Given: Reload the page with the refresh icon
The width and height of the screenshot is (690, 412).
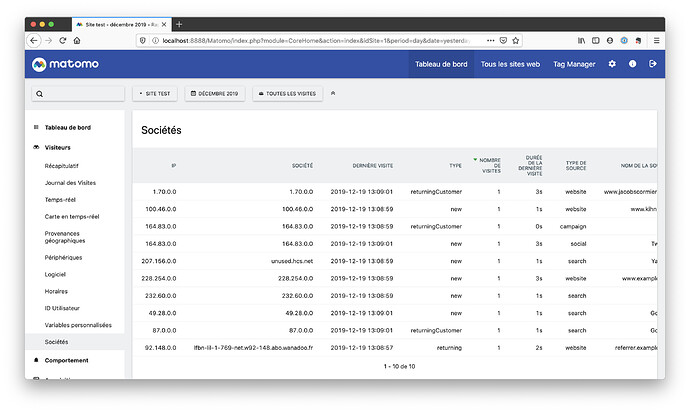Looking at the screenshot, I should click(62, 40).
